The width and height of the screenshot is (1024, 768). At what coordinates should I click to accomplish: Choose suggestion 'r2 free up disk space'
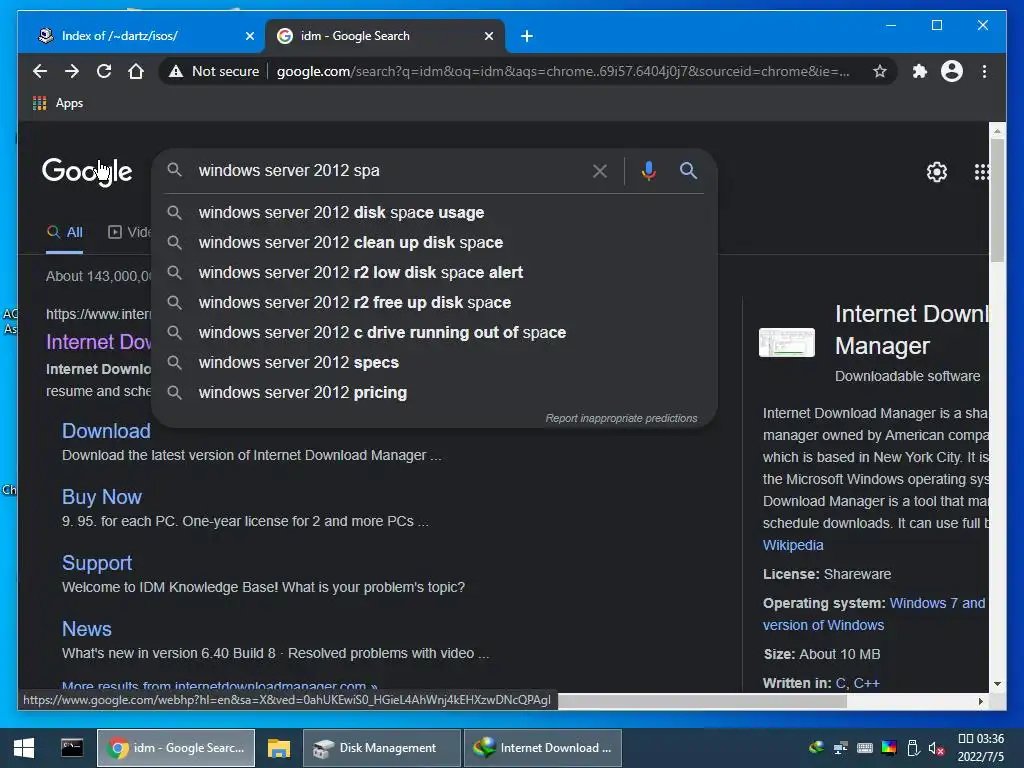tap(434, 303)
